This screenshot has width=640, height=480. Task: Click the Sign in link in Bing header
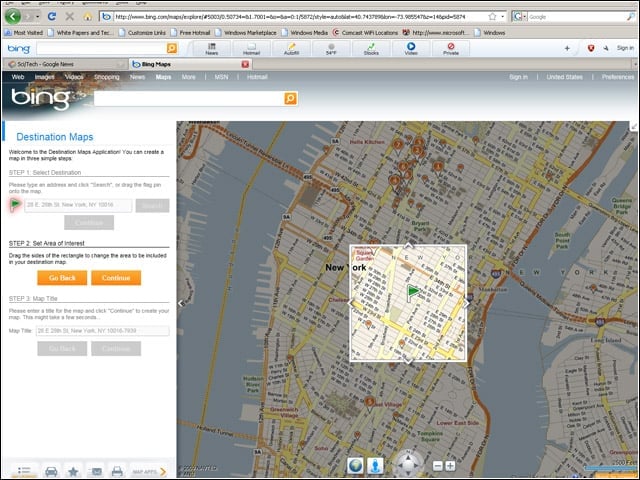pos(518,77)
